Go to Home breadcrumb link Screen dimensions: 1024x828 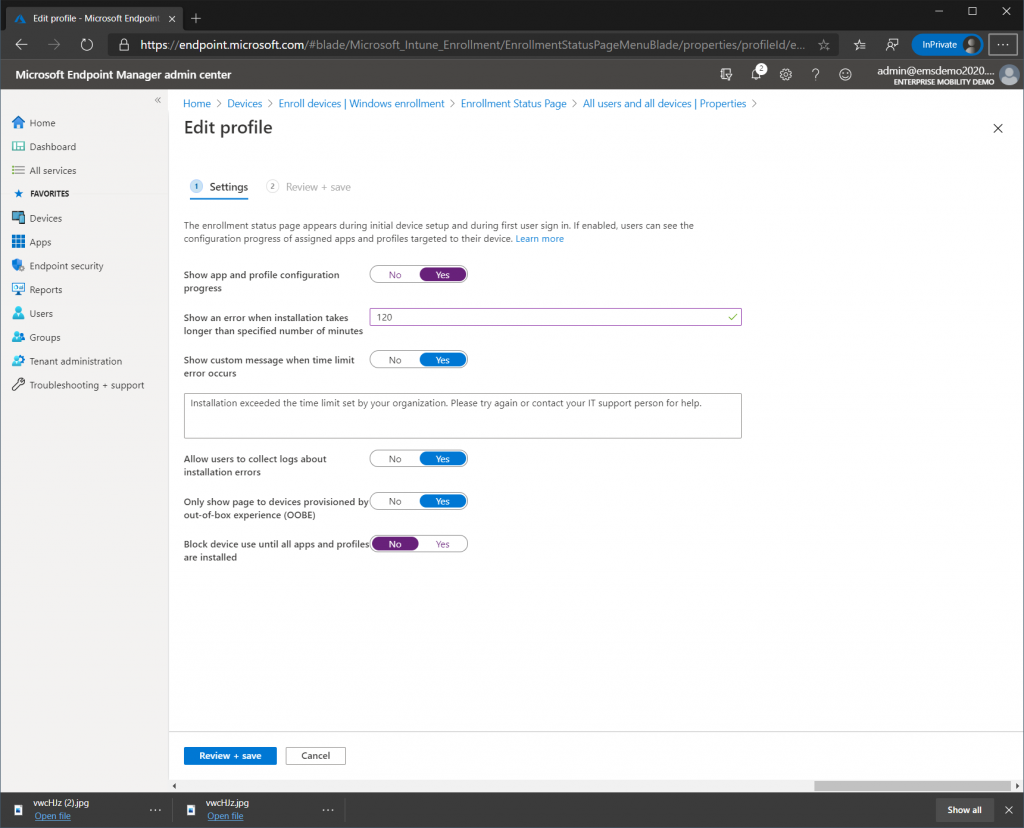pos(197,104)
